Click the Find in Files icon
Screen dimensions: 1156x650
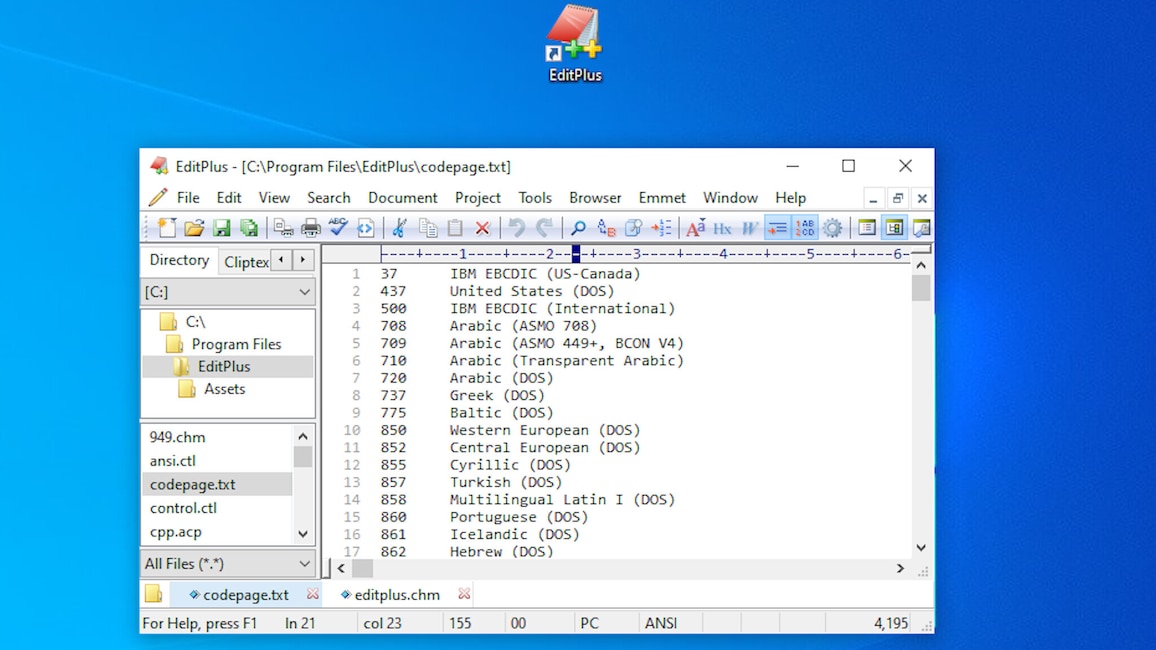tap(633, 228)
